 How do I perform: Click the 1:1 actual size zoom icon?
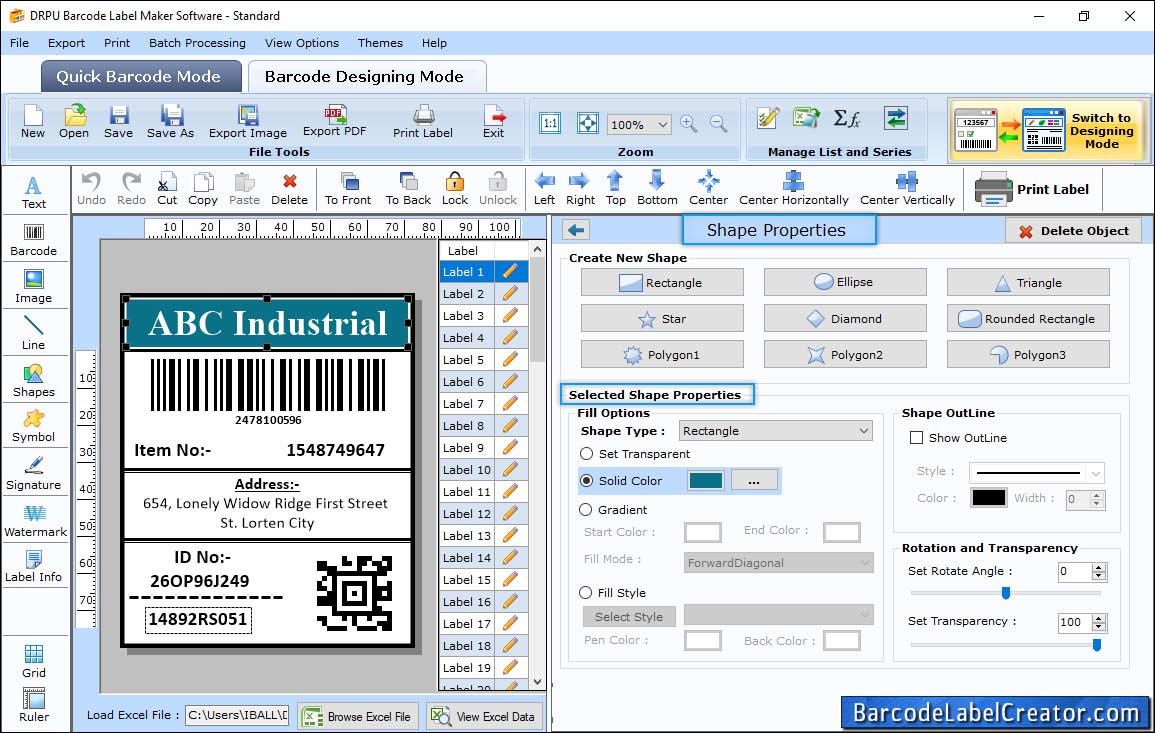point(550,123)
